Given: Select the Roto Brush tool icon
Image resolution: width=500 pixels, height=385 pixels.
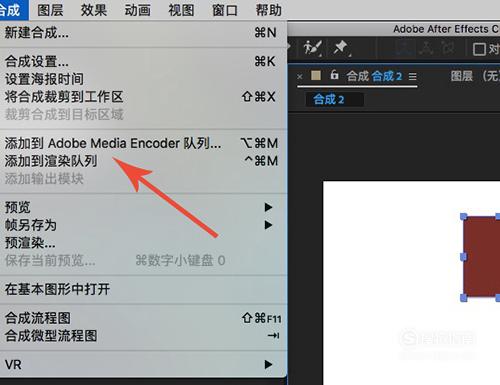Looking at the screenshot, I should tap(313, 48).
